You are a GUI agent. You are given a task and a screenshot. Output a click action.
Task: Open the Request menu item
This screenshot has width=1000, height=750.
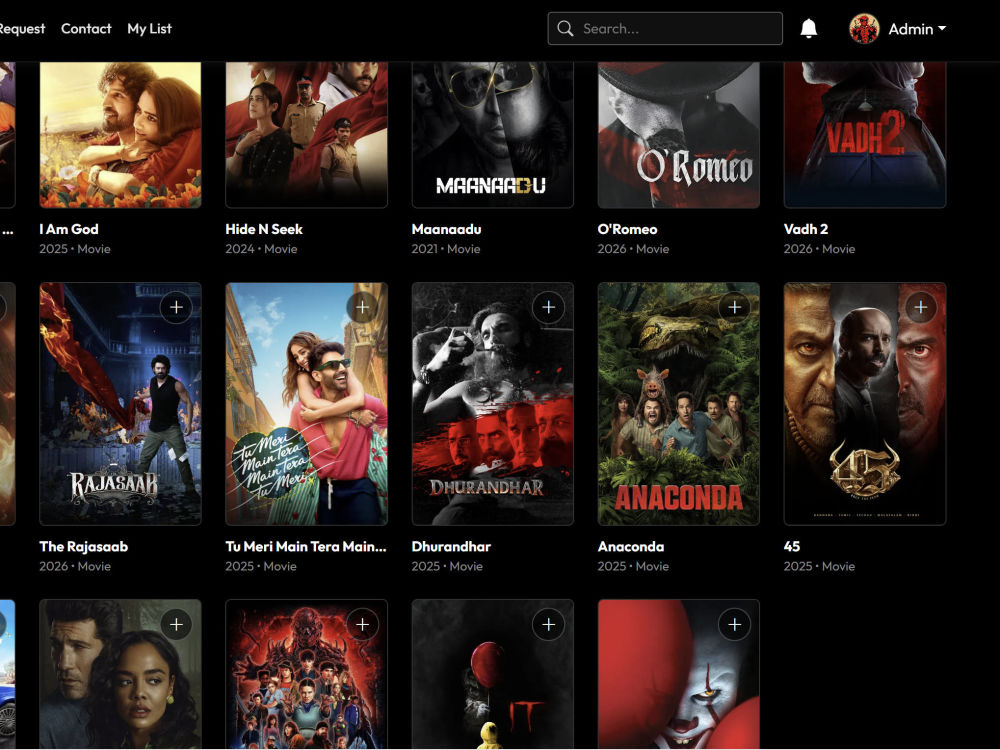point(22,29)
